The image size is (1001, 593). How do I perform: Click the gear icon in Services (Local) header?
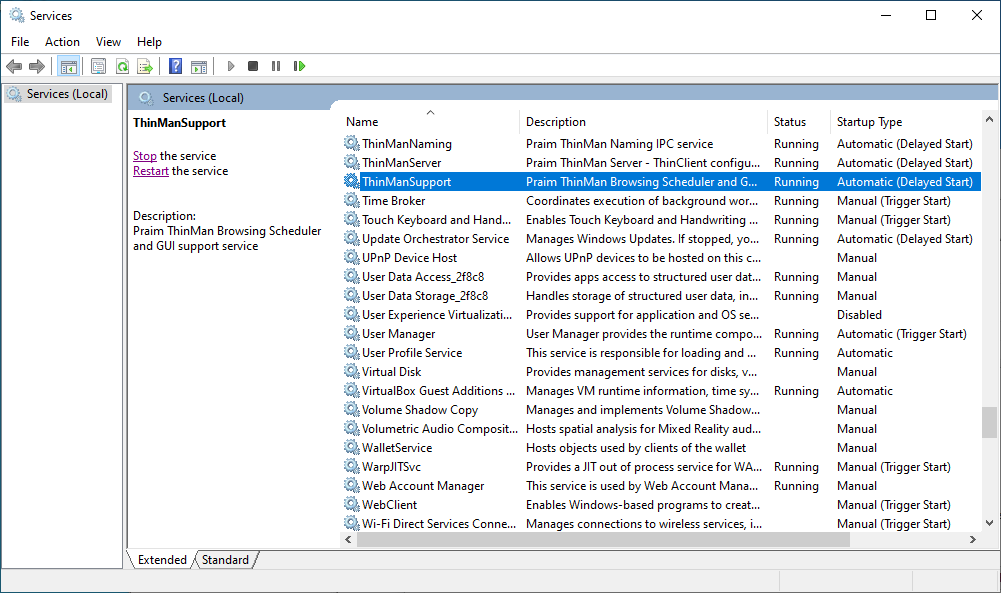click(146, 98)
